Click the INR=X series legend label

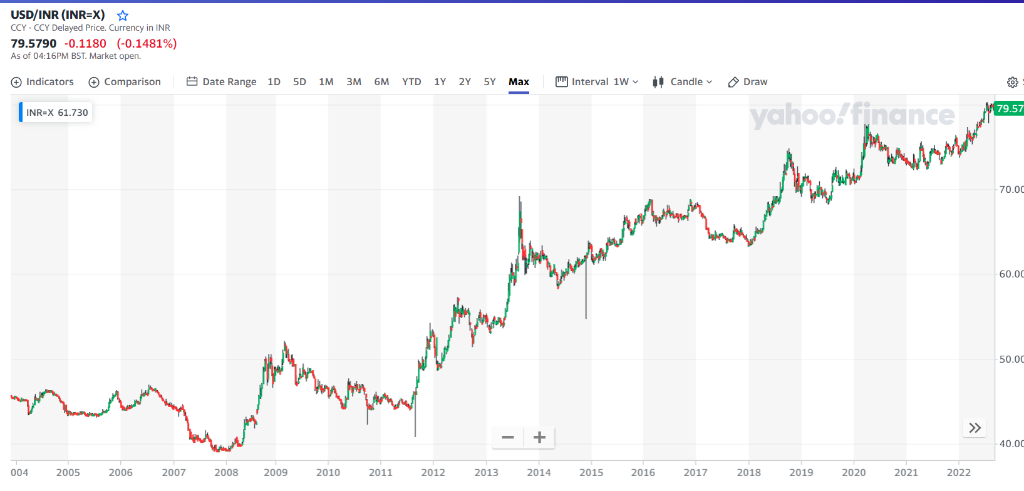coord(57,113)
